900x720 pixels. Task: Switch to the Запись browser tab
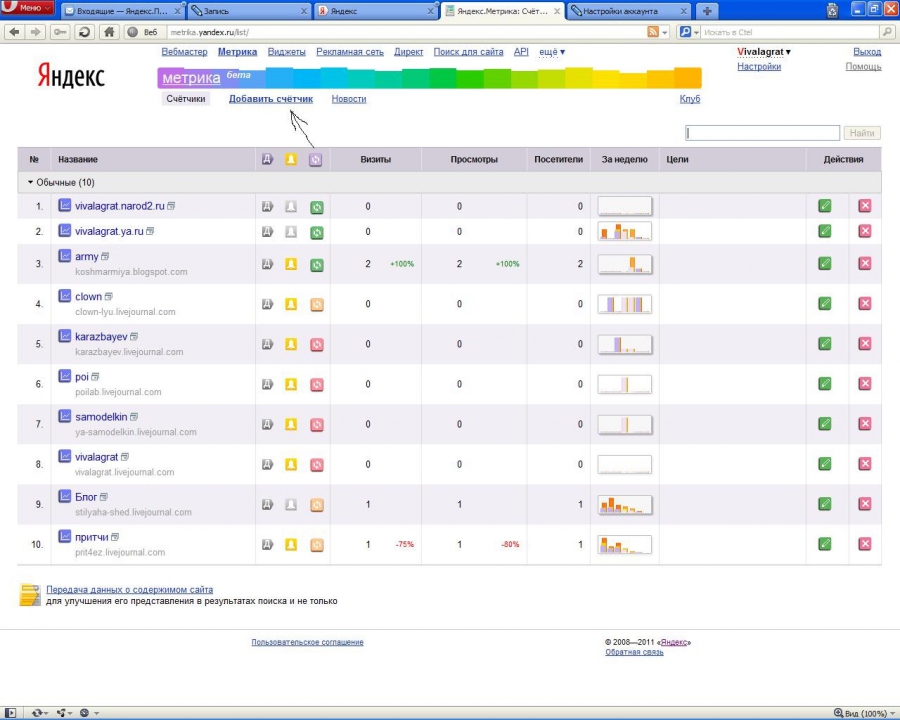click(x=249, y=11)
